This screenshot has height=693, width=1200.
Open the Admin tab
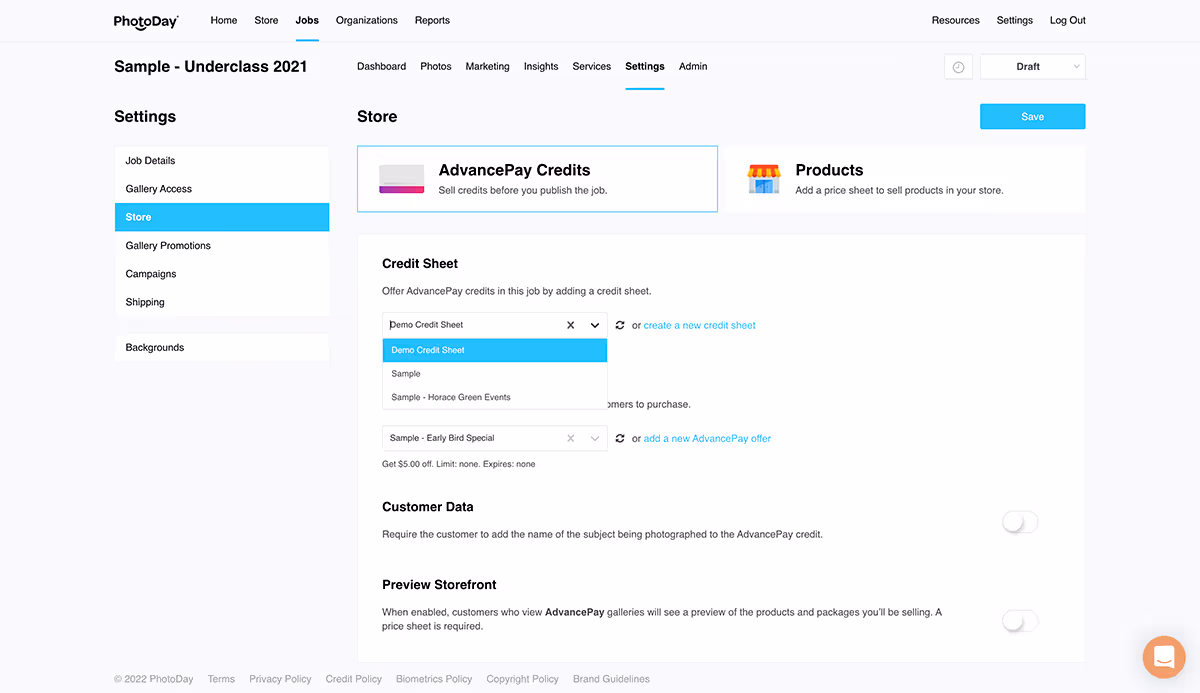point(693,66)
